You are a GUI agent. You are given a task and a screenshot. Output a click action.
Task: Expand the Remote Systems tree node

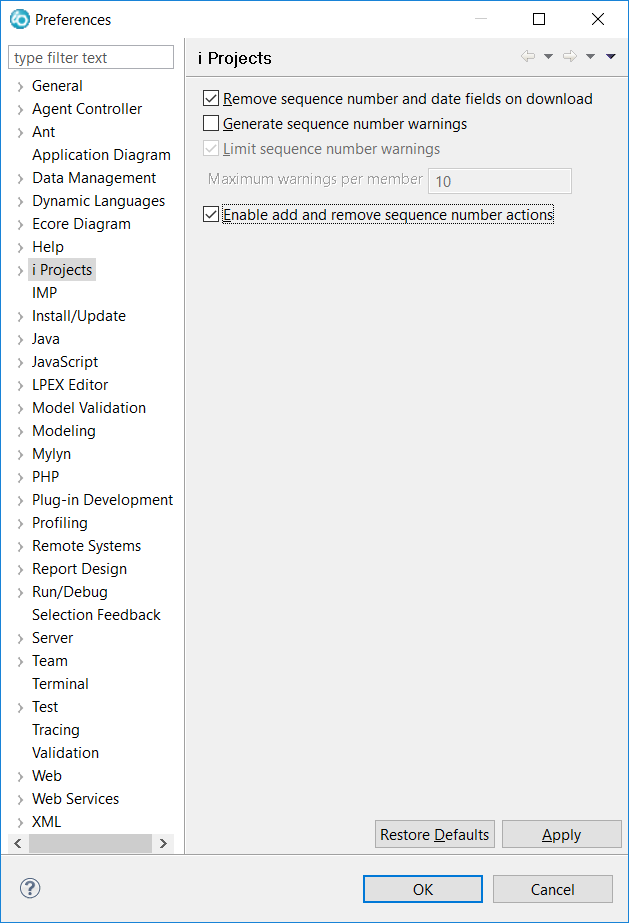tap(21, 545)
